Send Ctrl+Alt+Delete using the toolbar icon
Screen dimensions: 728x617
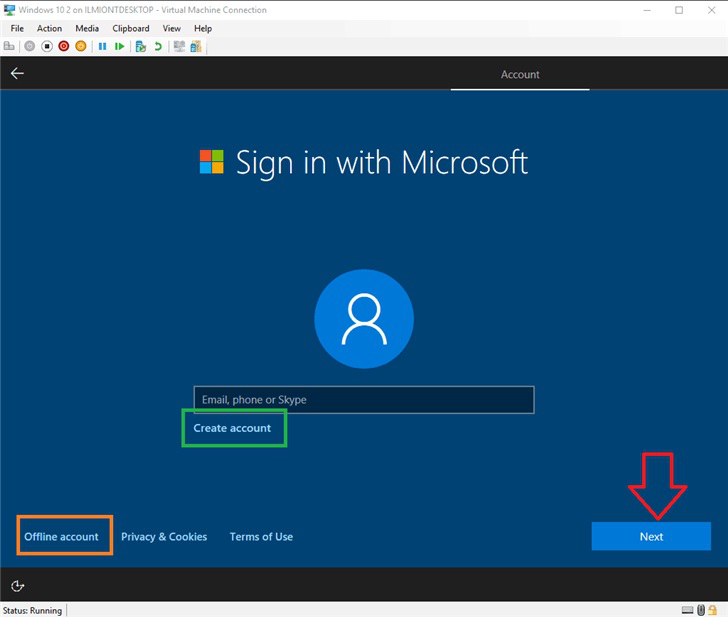(10, 46)
